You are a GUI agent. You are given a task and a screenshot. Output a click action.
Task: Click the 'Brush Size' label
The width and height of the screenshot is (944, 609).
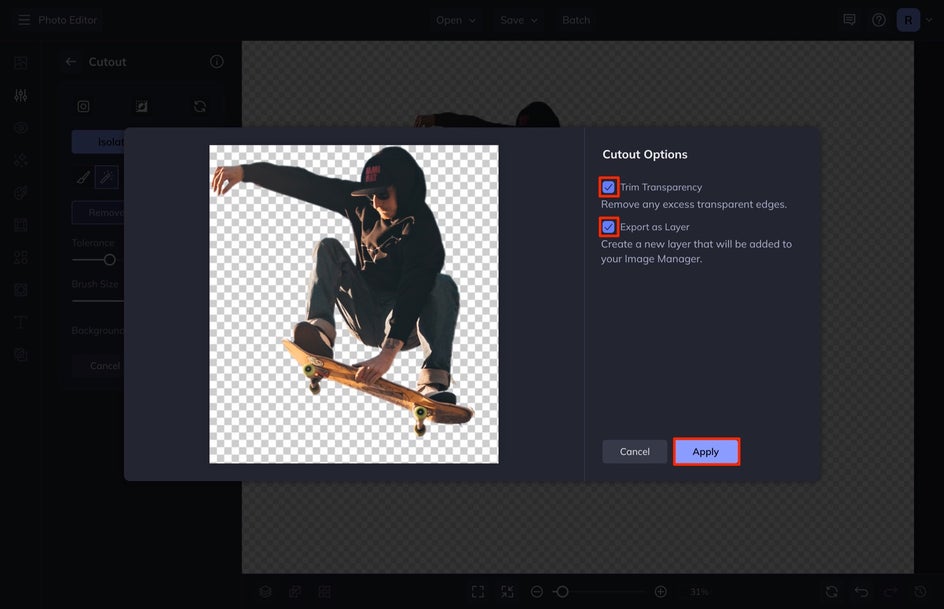[95, 283]
